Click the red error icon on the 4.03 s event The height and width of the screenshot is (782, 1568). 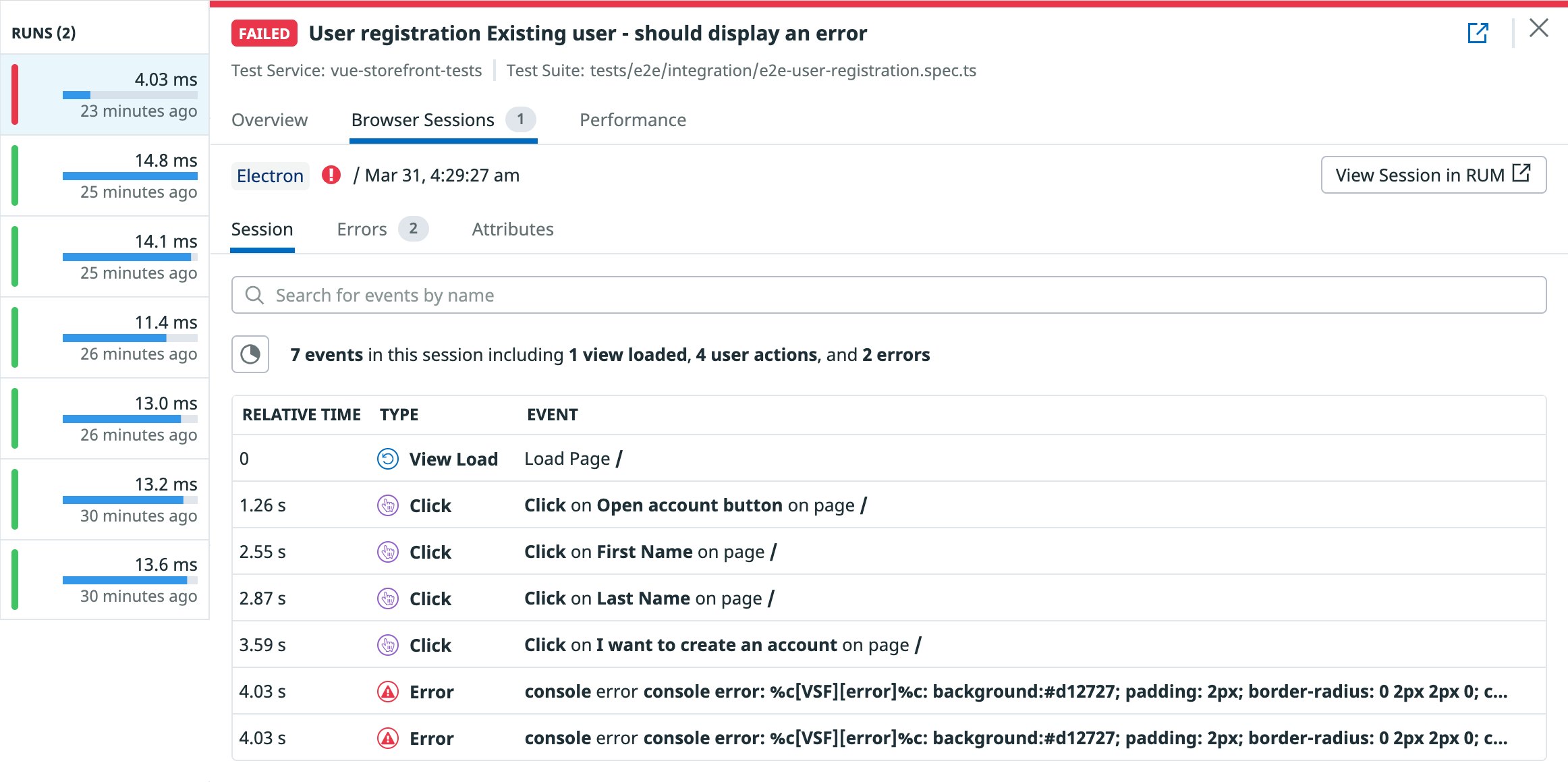[x=387, y=691]
